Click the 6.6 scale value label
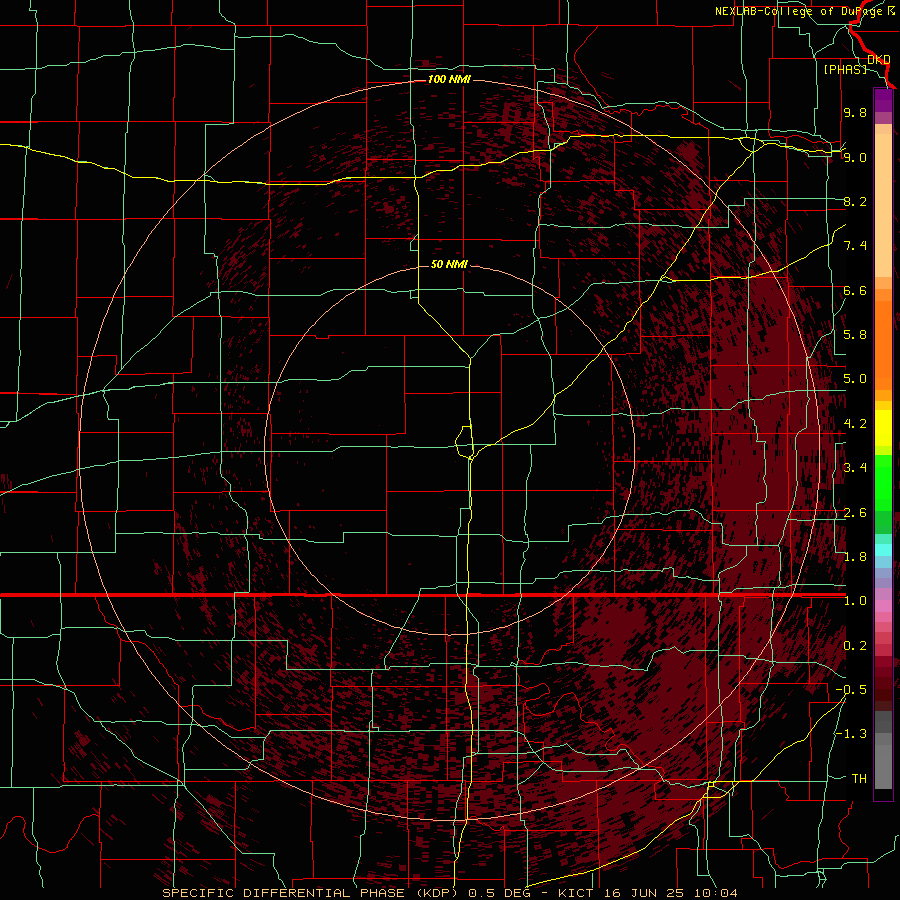The width and height of the screenshot is (900, 900). tap(855, 290)
